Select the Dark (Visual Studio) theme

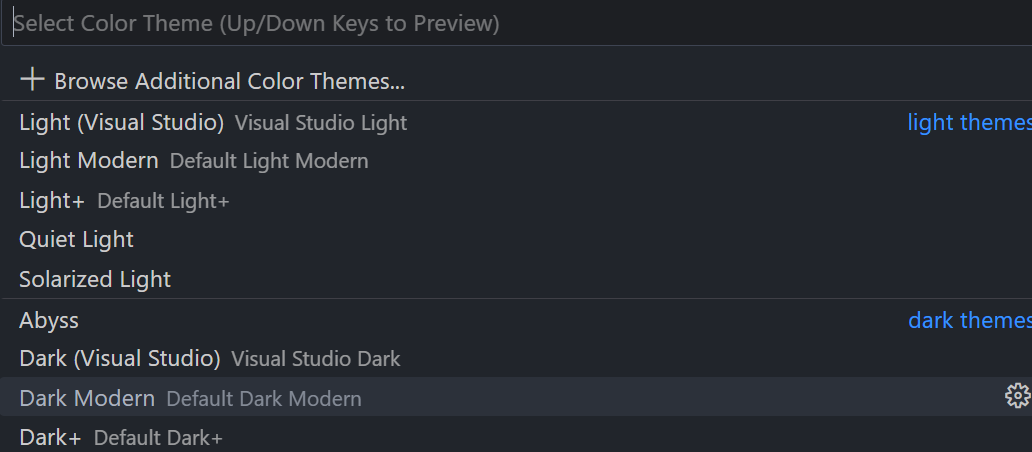(x=119, y=358)
